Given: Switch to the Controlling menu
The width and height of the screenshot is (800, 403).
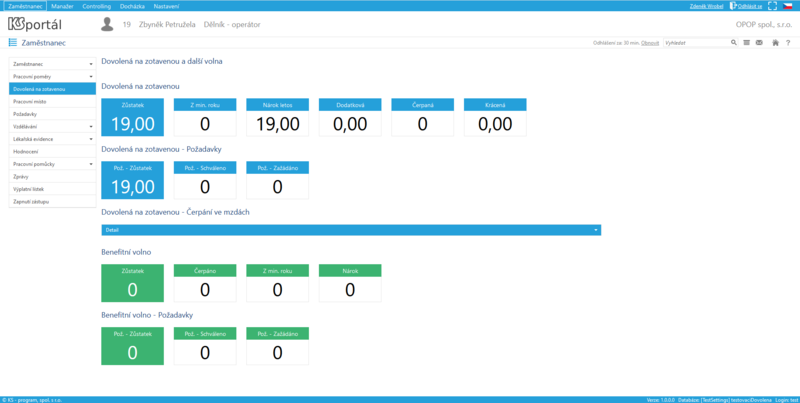Looking at the screenshot, I should 96,6.
